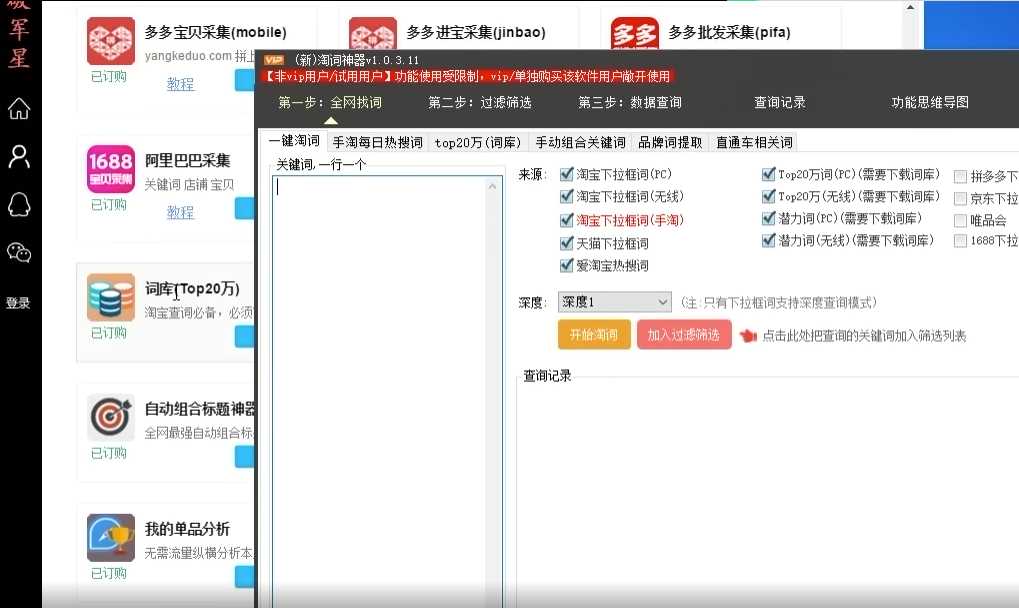This screenshot has height=608, width=1019.
Task: Click the VIP badge in the 淘词神器 title bar
Action: pyautogui.click(x=274, y=60)
